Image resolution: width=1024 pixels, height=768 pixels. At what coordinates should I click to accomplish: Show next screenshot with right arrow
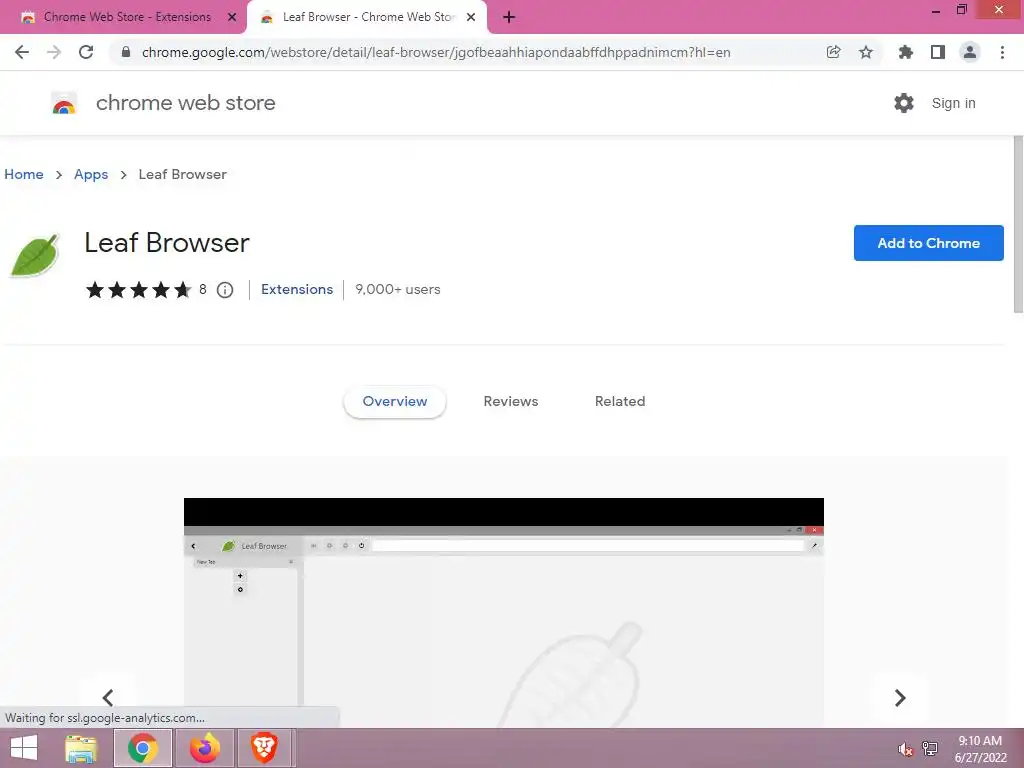[x=900, y=697]
